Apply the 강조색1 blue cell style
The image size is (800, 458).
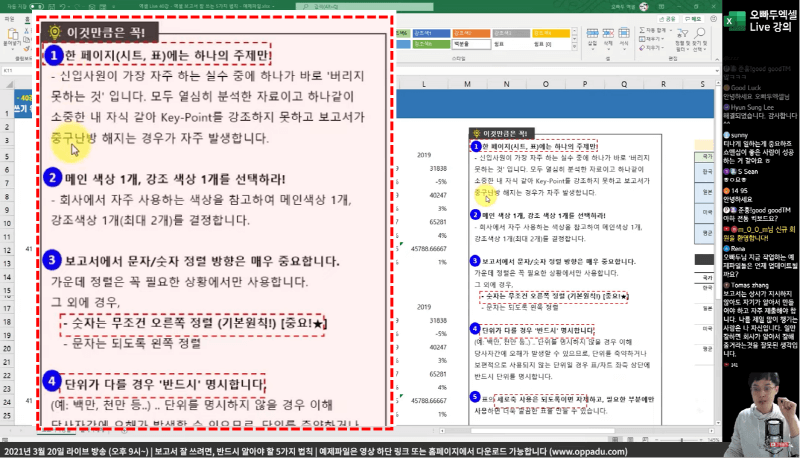click(431, 33)
